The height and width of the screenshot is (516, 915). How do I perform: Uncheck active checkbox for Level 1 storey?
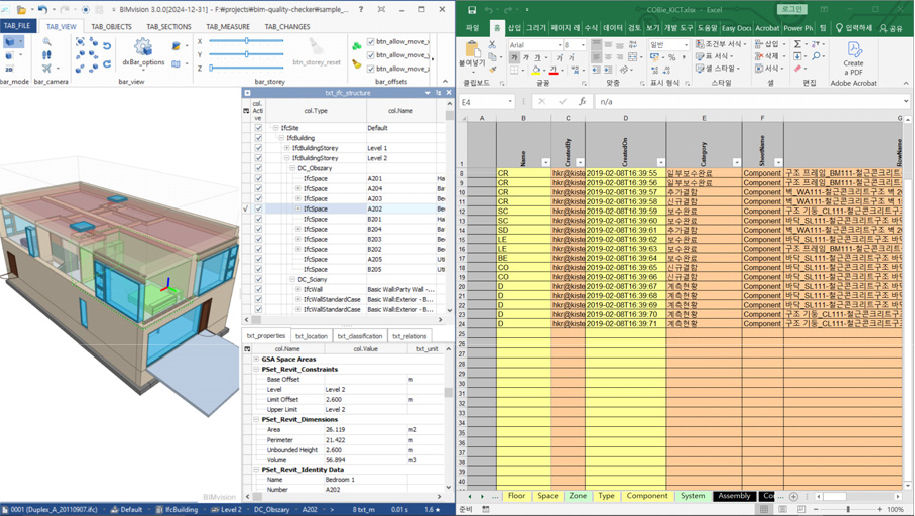coord(258,148)
